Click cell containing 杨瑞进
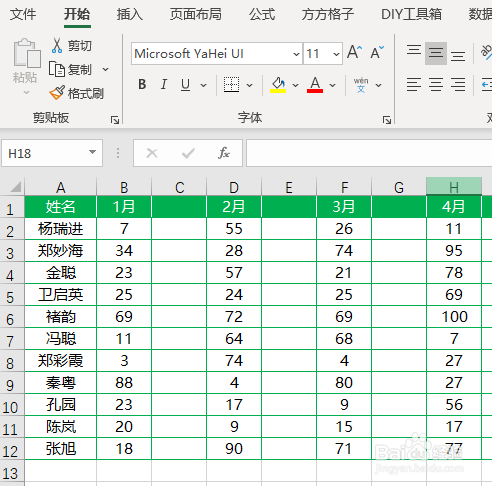The image size is (492, 486). (61, 229)
